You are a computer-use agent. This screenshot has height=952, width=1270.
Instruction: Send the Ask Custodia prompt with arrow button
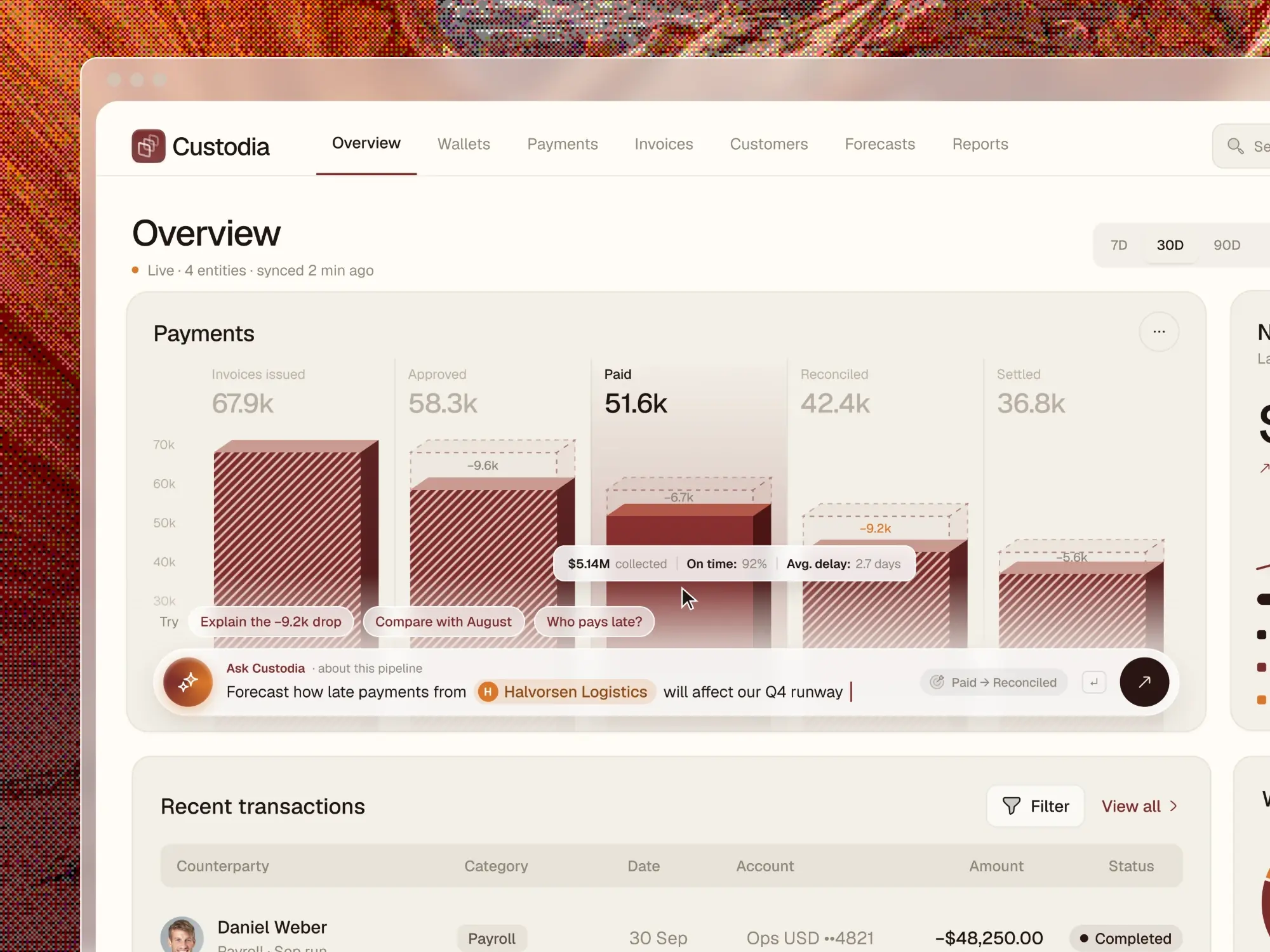1144,682
